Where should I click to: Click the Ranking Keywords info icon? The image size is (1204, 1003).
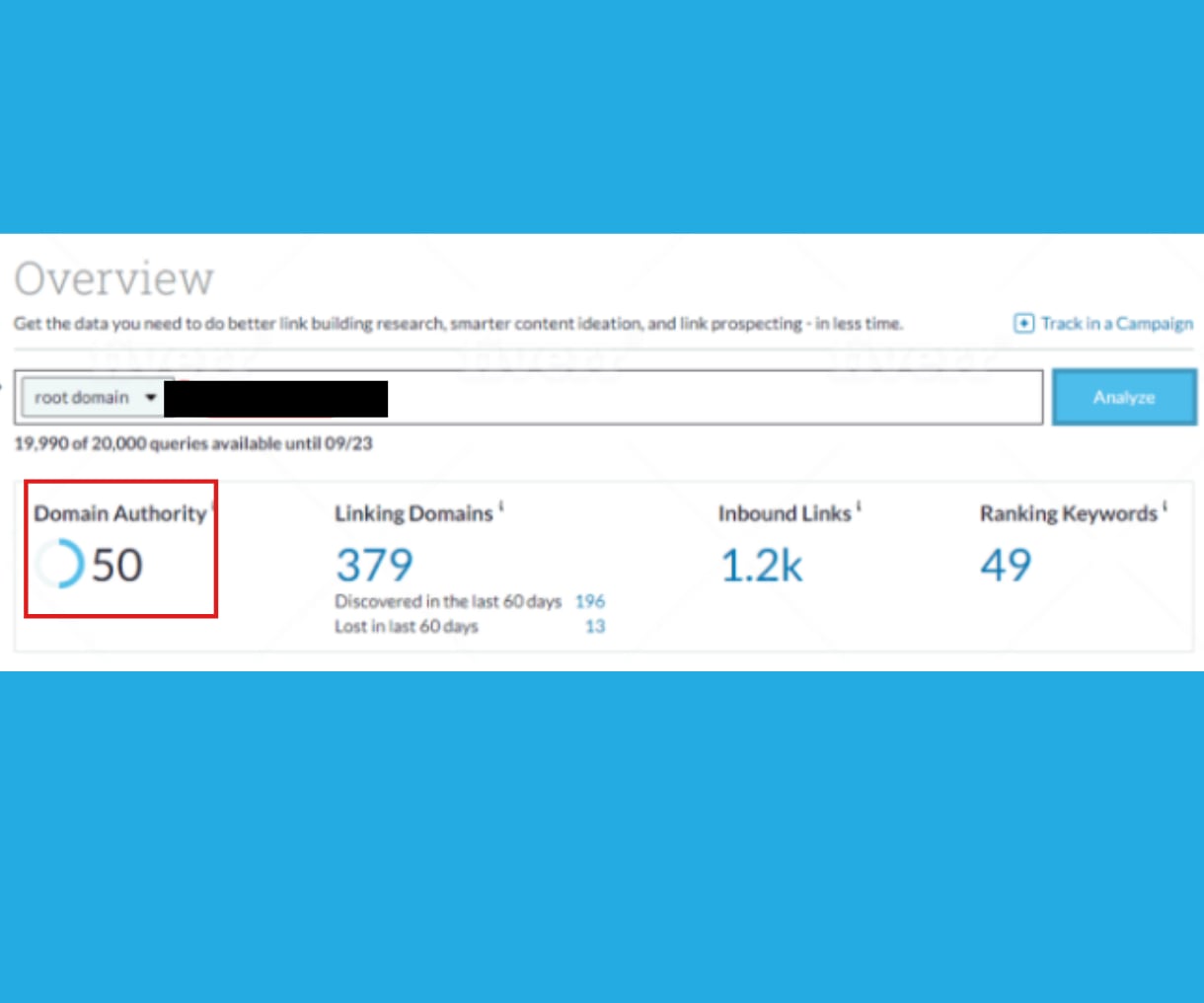(1165, 507)
